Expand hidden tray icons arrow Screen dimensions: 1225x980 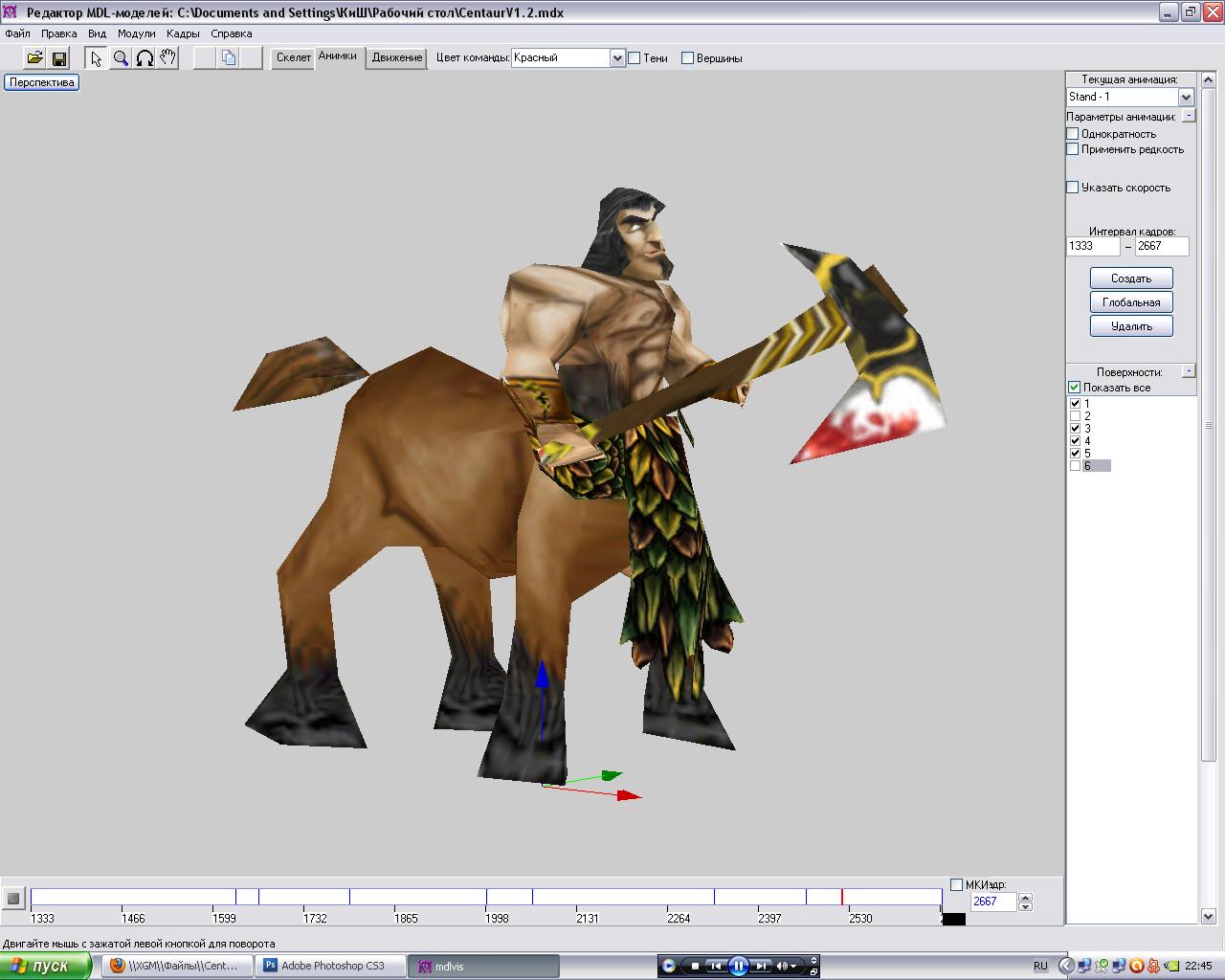click(1066, 966)
